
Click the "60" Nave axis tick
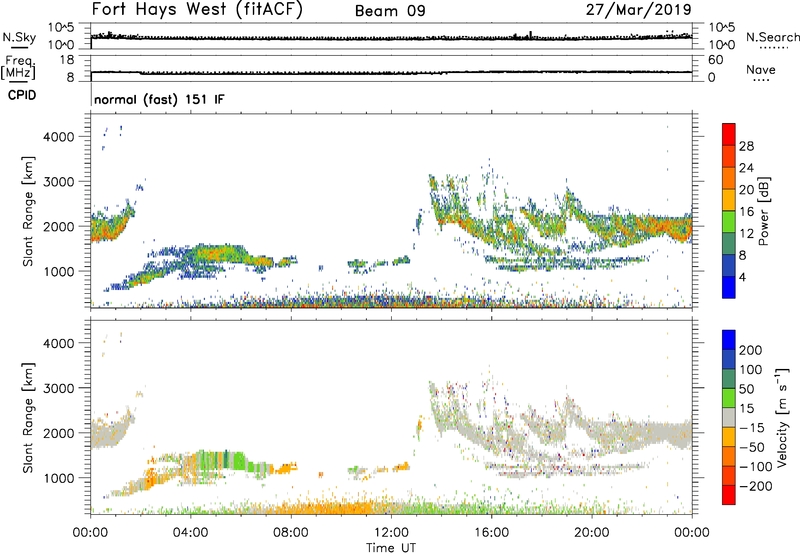point(715,60)
